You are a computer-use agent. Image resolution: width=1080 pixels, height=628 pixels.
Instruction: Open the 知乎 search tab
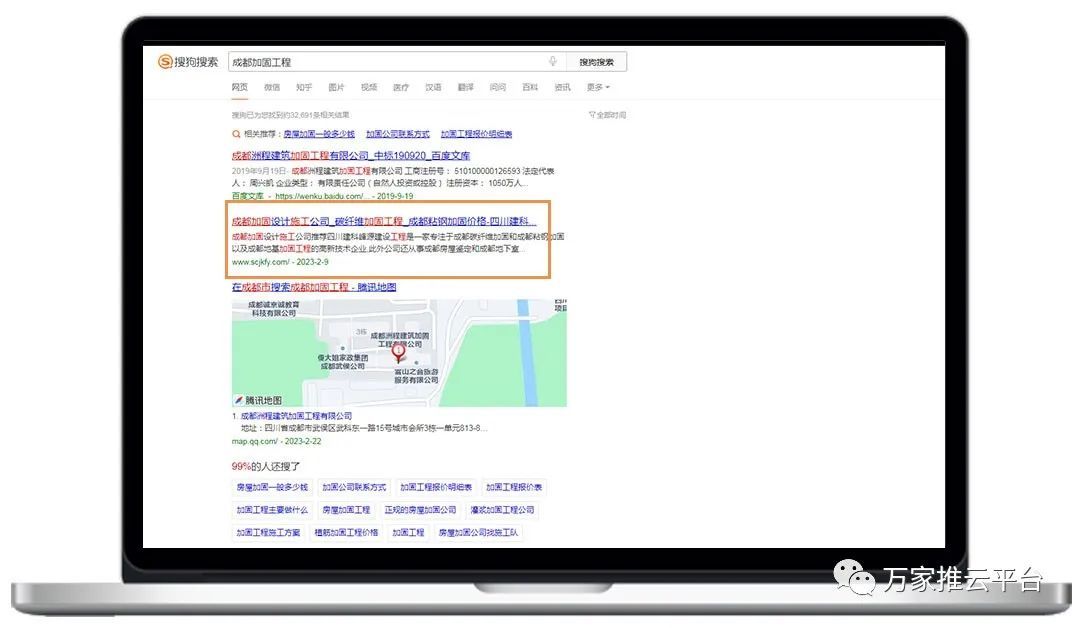click(304, 88)
